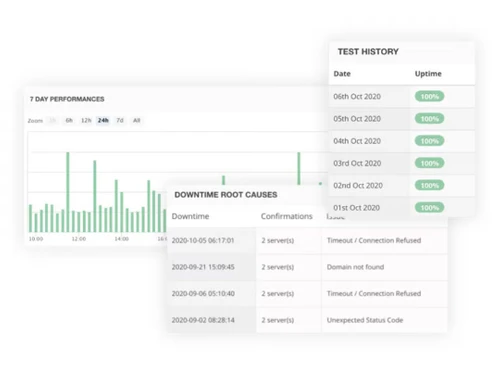500x375 pixels.
Task: Click the 12:00 axis label on chart
Action: 79,239
